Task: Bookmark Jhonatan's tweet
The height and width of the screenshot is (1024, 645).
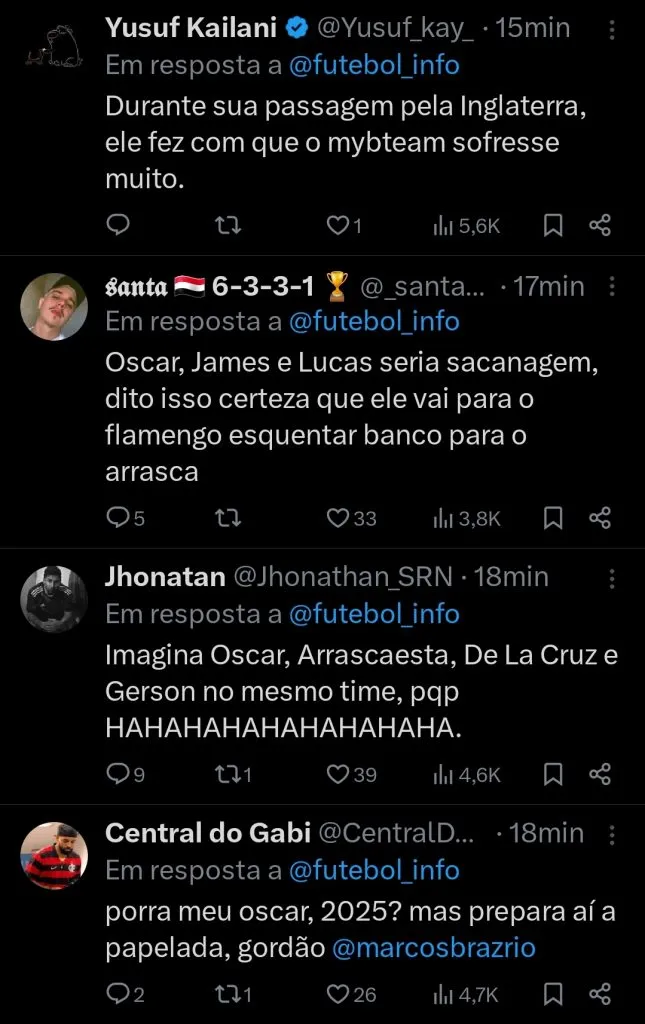Action: coord(552,774)
